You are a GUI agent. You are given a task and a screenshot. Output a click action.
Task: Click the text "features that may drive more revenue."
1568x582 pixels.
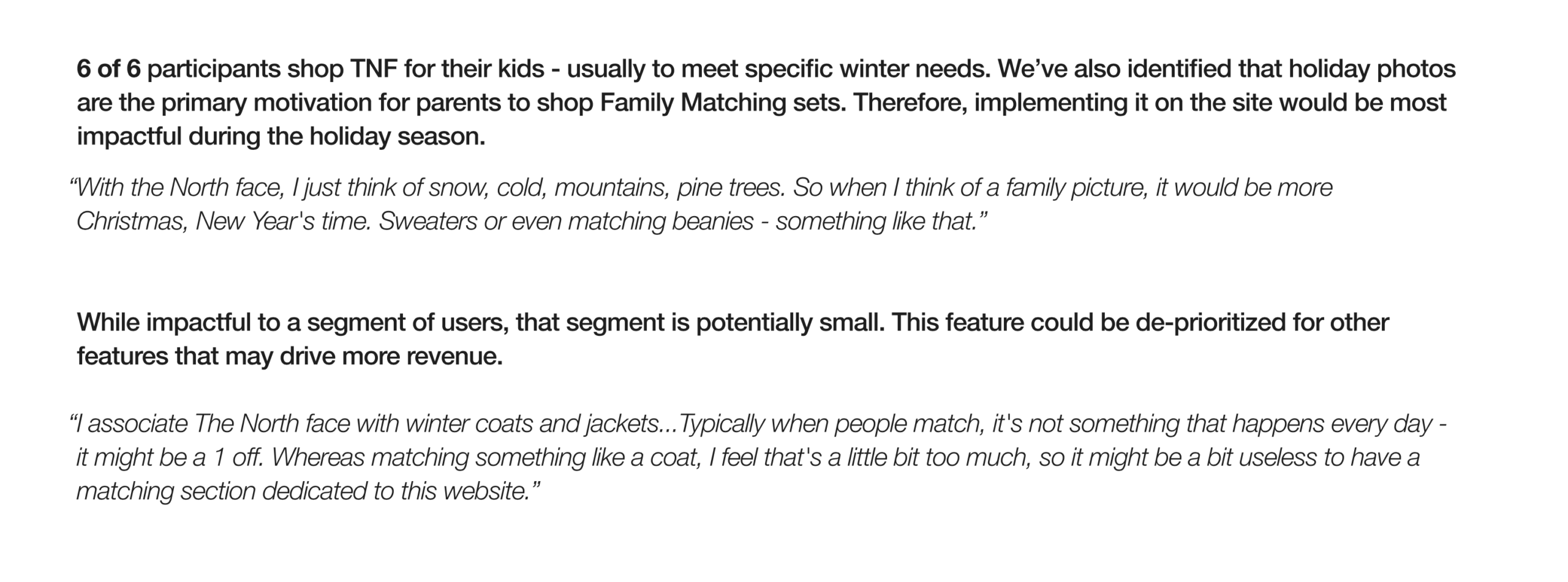pyautogui.click(x=289, y=356)
